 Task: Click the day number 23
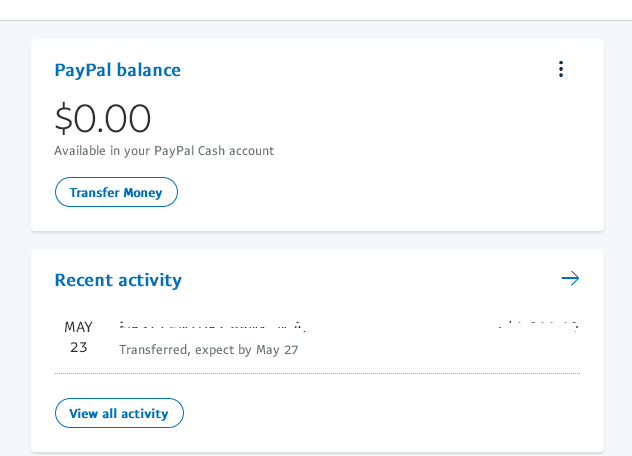78,347
